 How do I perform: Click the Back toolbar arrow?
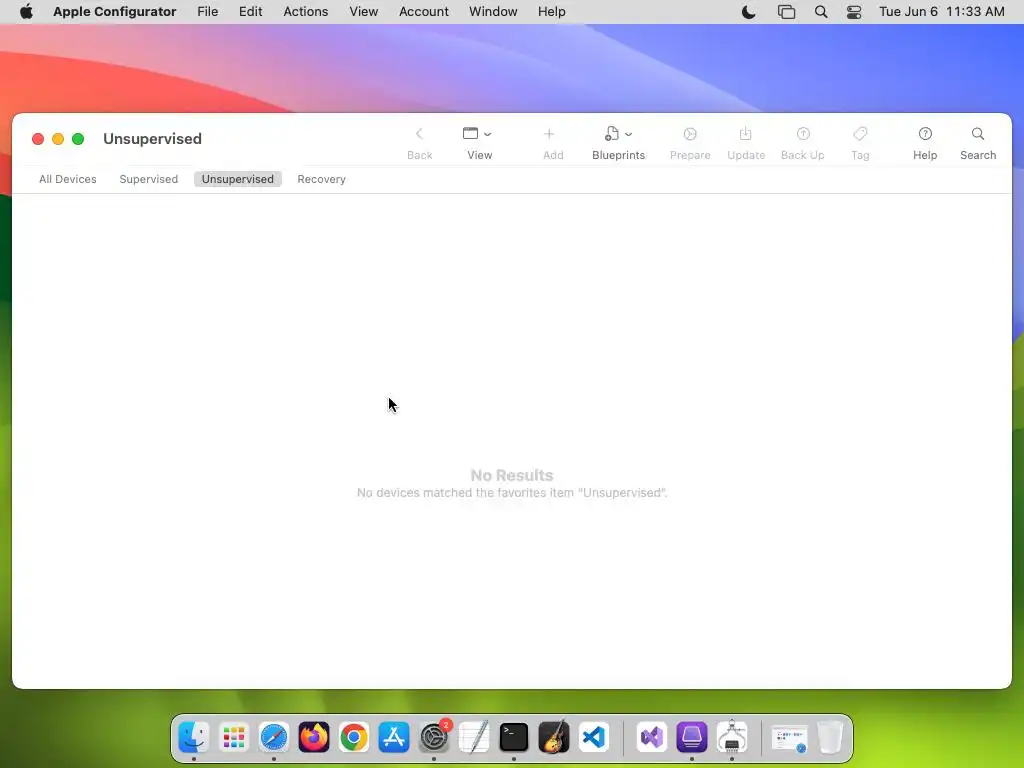419,134
